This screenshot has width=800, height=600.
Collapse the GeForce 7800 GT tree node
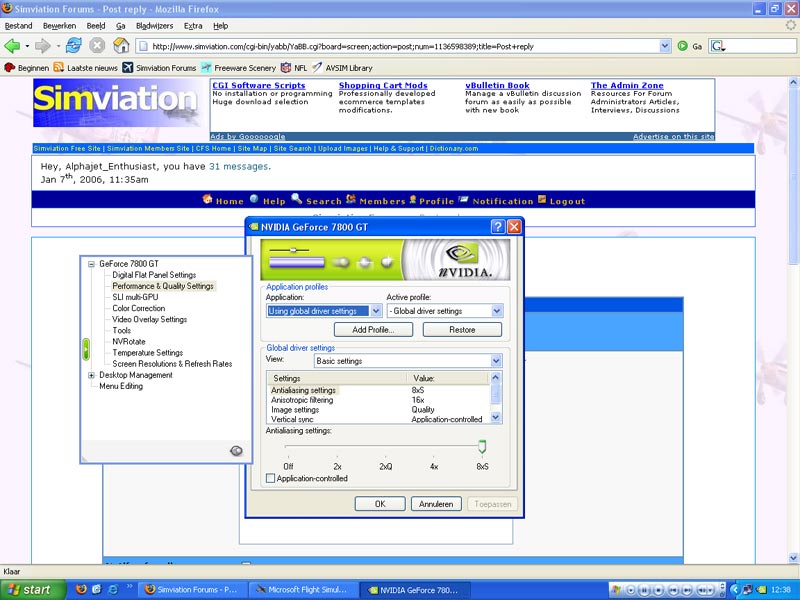pyautogui.click(x=91, y=264)
